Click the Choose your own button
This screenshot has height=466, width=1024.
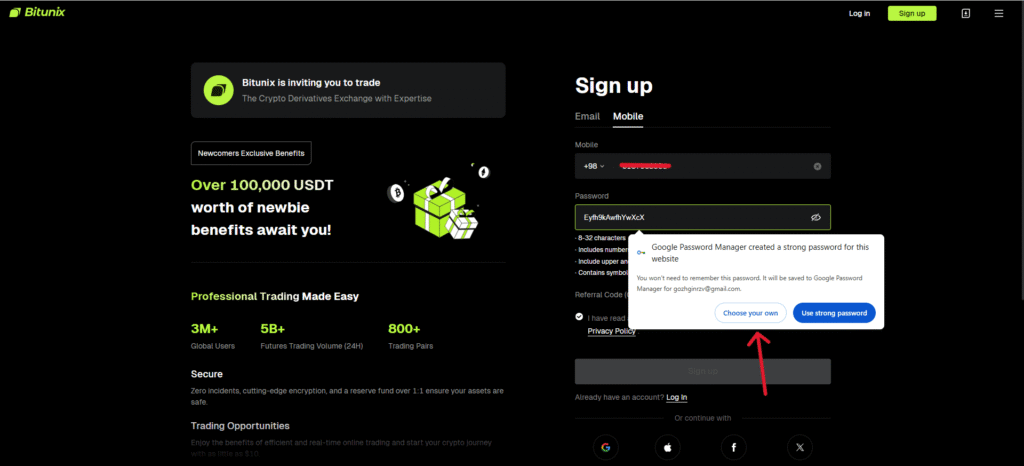click(750, 313)
